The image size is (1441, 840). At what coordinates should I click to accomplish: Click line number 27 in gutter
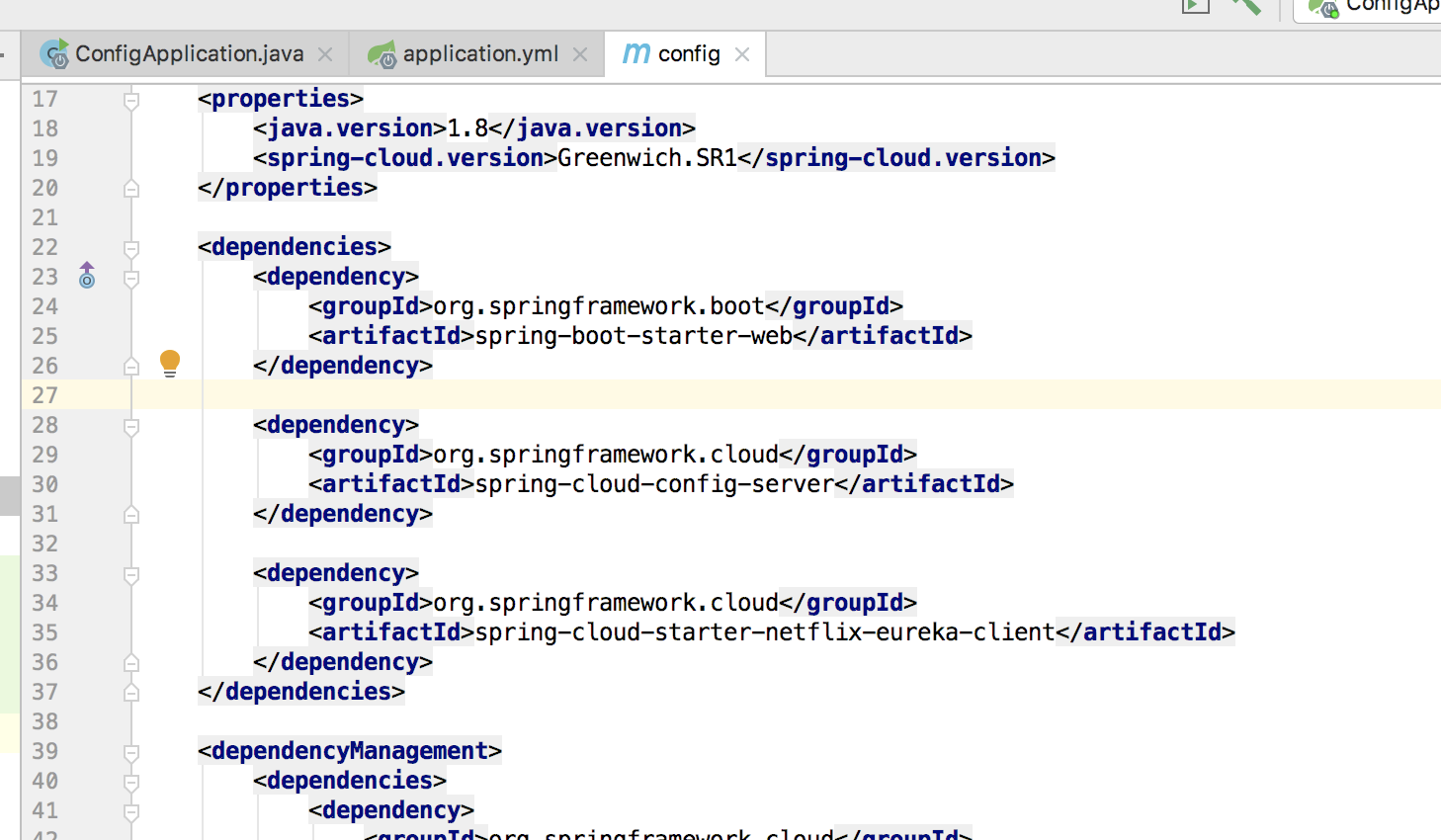coord(44,395)
